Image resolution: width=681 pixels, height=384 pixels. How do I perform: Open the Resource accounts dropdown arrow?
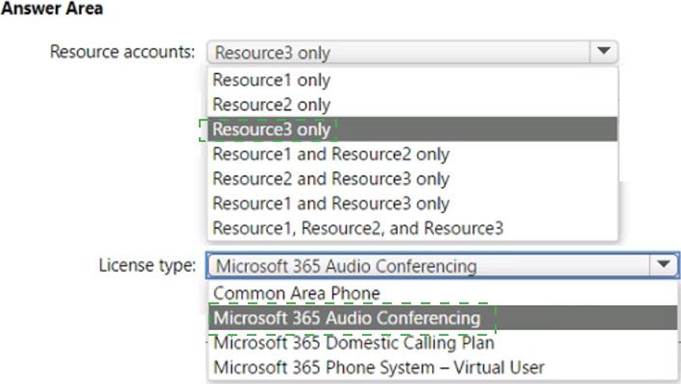click(x=603, y=52)
